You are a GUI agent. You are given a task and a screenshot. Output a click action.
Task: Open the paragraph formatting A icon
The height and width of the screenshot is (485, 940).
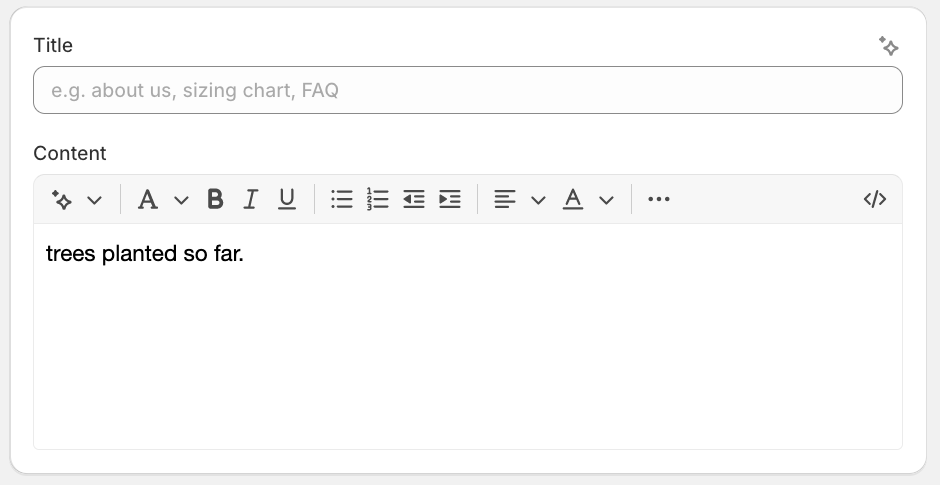147,200
